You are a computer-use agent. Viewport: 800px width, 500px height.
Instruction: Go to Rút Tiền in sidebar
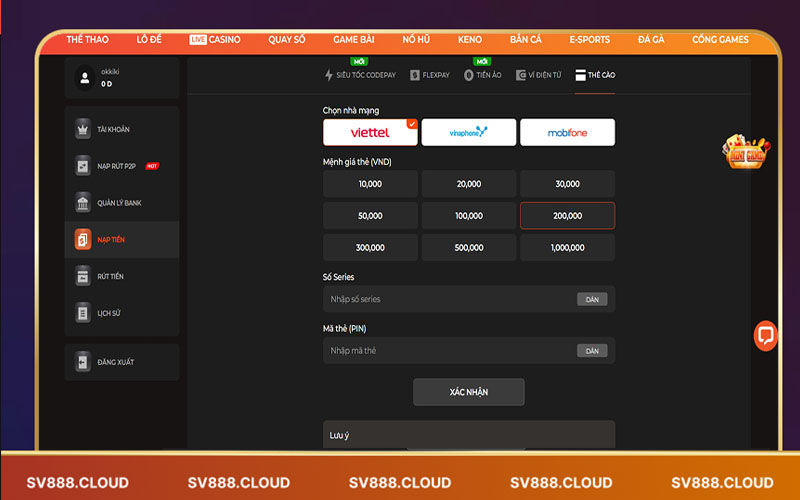pos(122,276)
